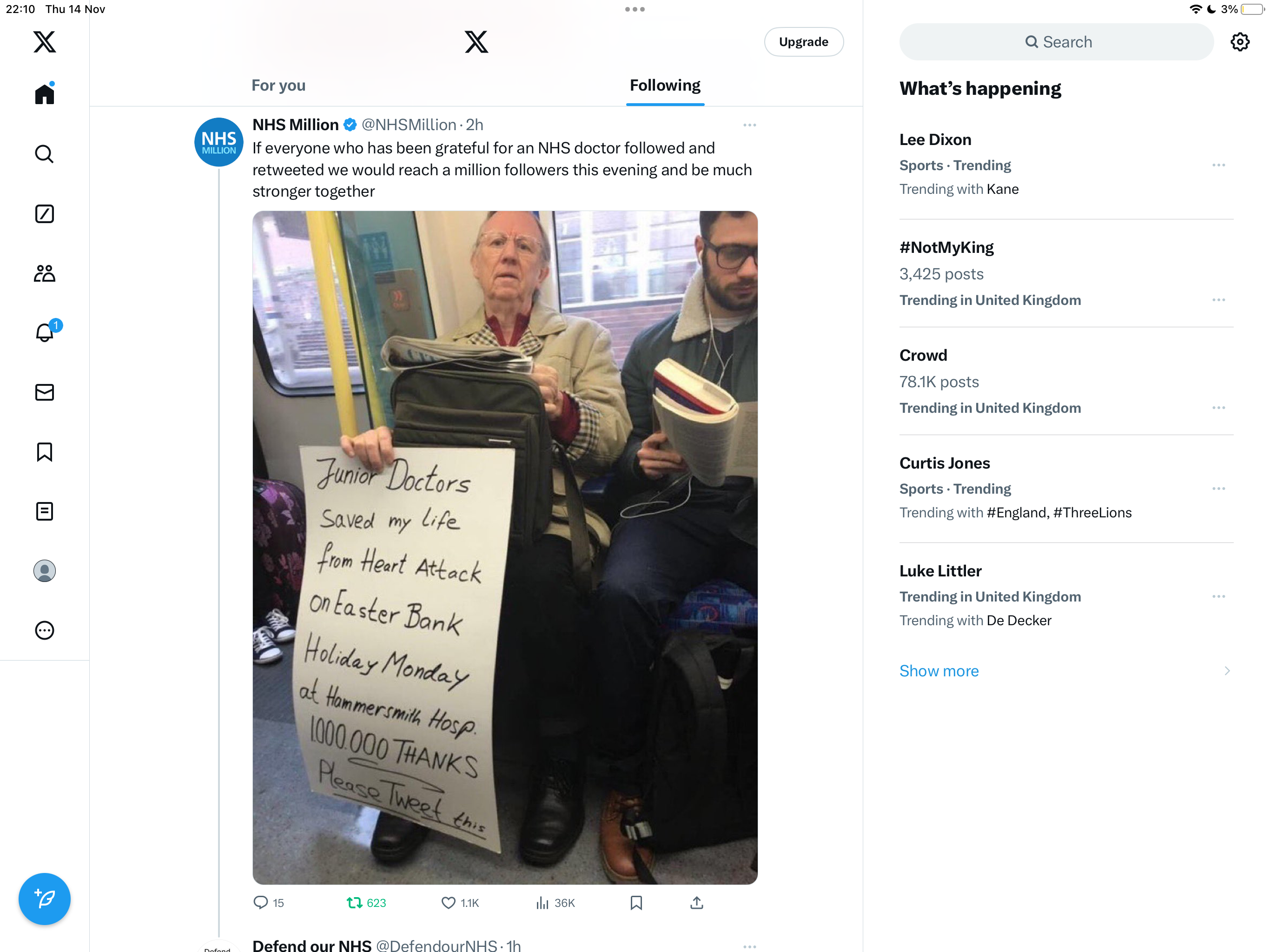The height and width of the screenshot is (952, 1270).
Task: Open more options for NHS Million post
Action: pos(749,125)
